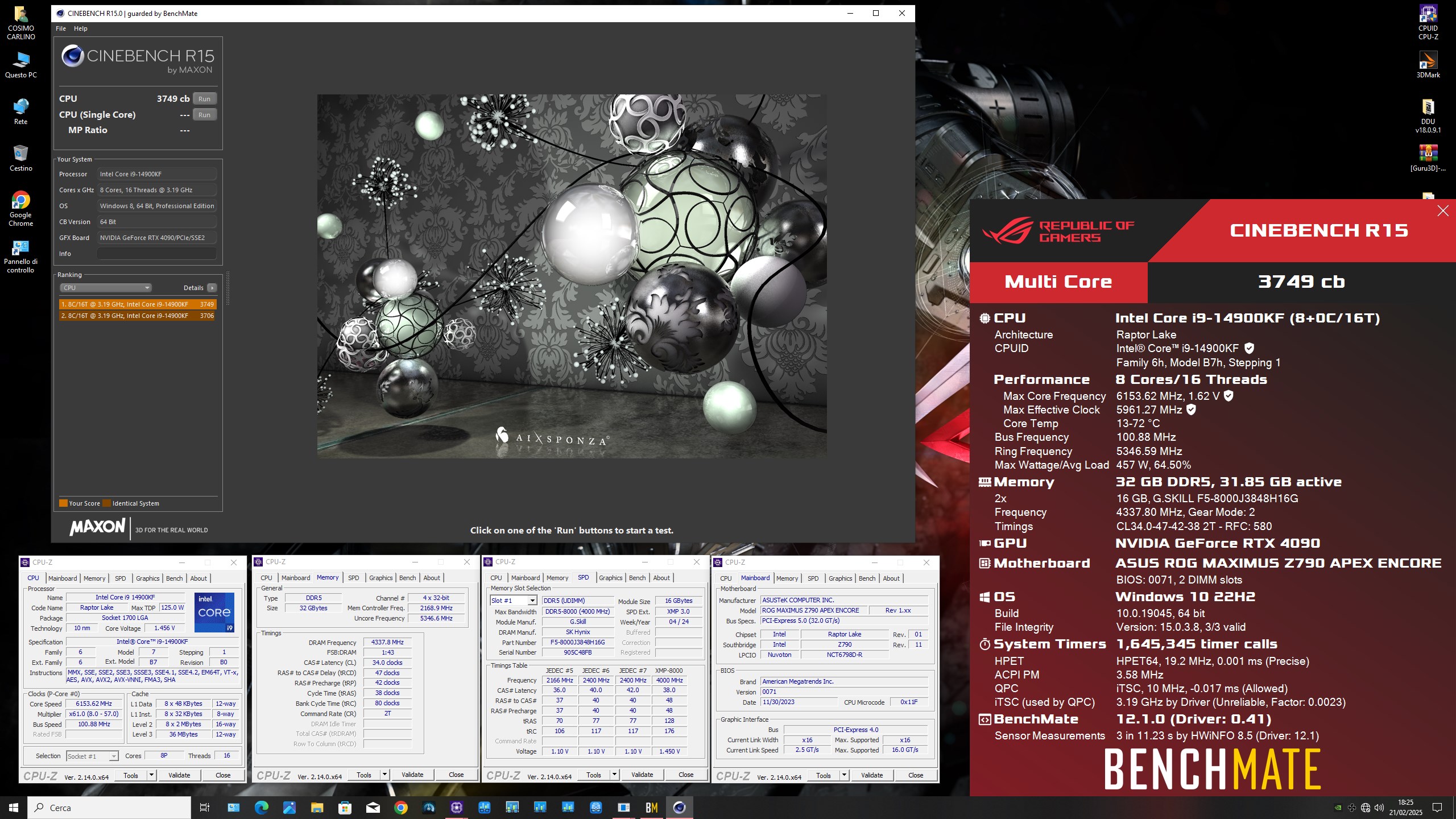This screenshot has height=819, width=1456.
Task: Click the purple CPU chip taskbar icon
Action: [x=456, y=808]
